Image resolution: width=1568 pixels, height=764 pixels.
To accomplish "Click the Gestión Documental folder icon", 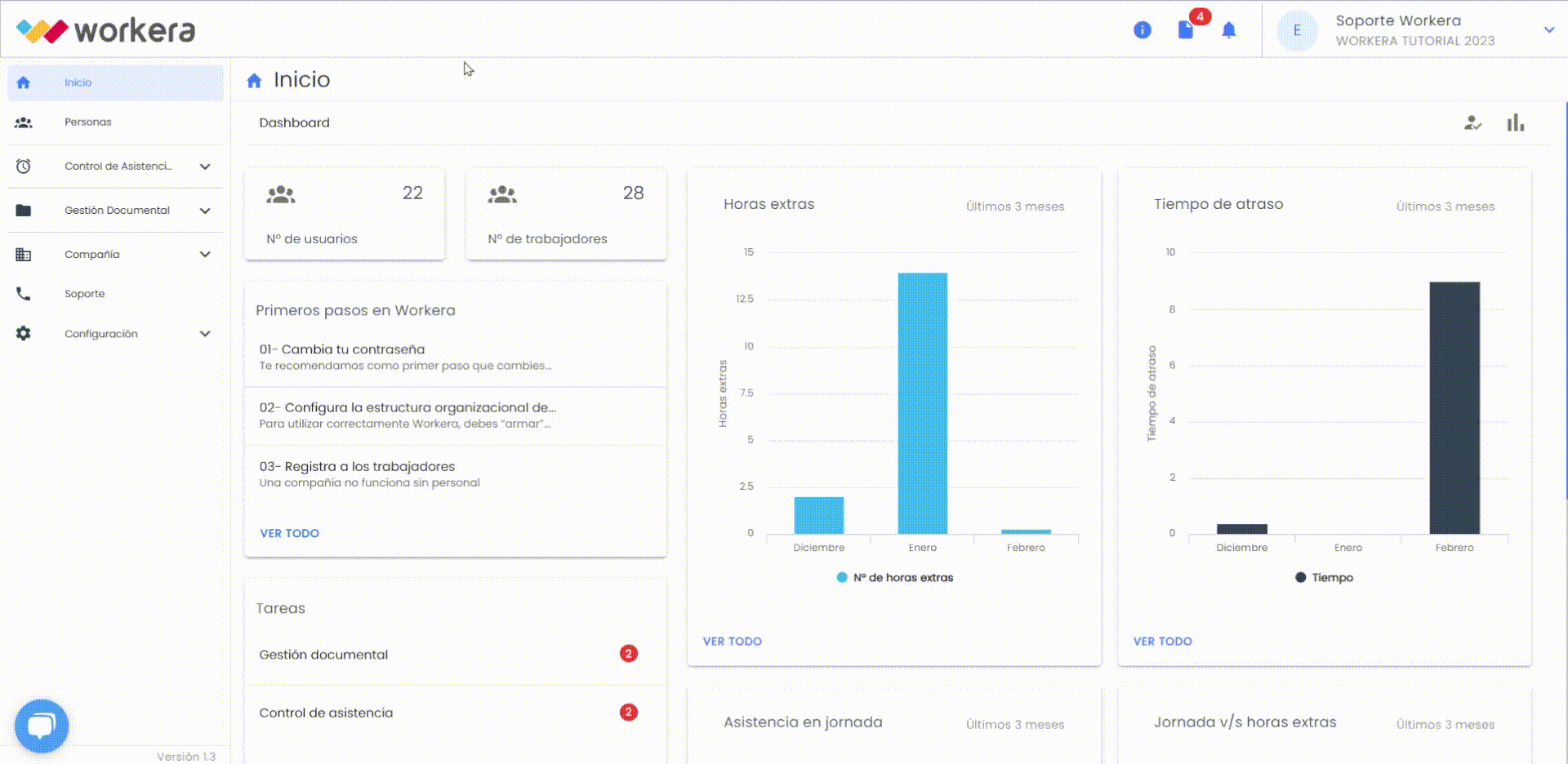I will [x=24, y=211].
